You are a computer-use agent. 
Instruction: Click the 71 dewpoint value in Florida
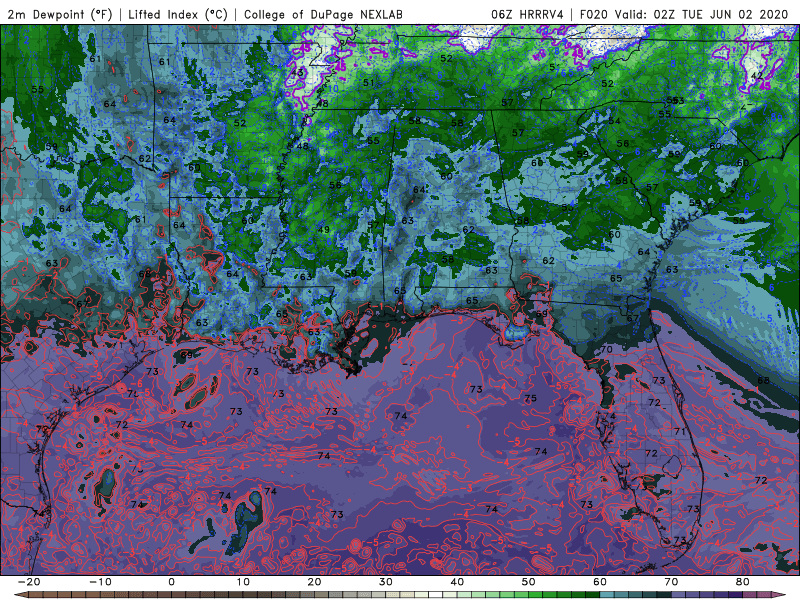coord(680,431)
